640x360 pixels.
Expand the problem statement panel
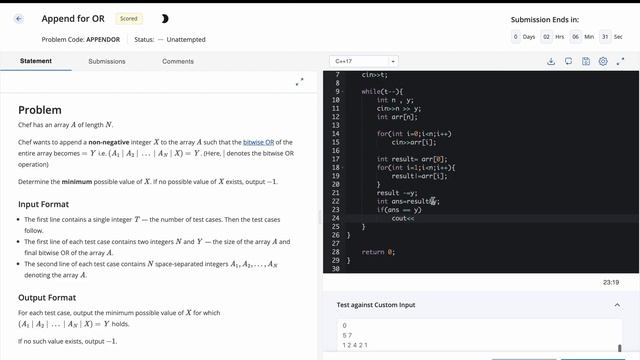pos(300,82)
